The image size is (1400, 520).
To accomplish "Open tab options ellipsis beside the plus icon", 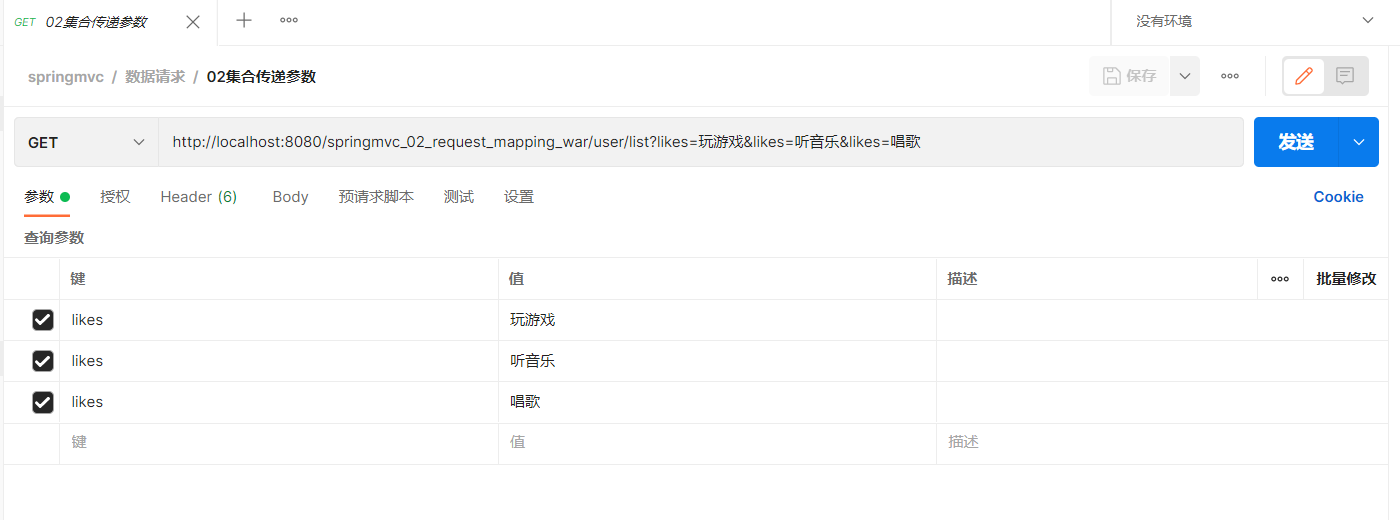I will tap(289, 20).
